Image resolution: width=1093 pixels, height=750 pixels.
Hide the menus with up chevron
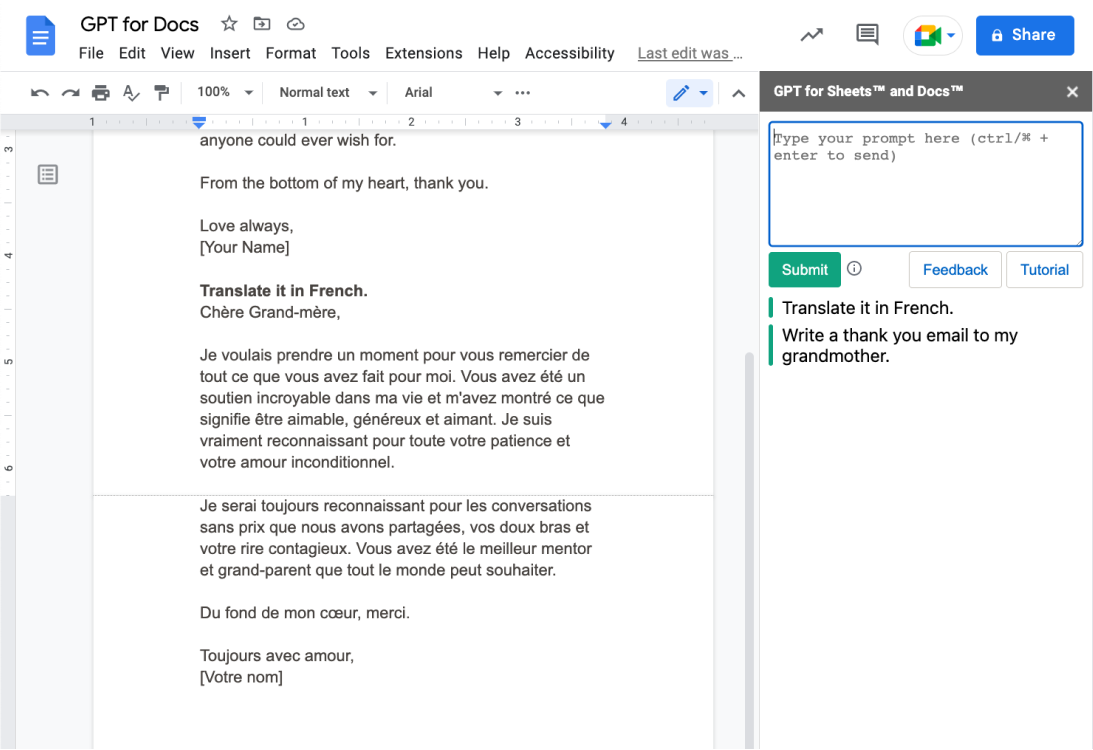coord(738,93)
